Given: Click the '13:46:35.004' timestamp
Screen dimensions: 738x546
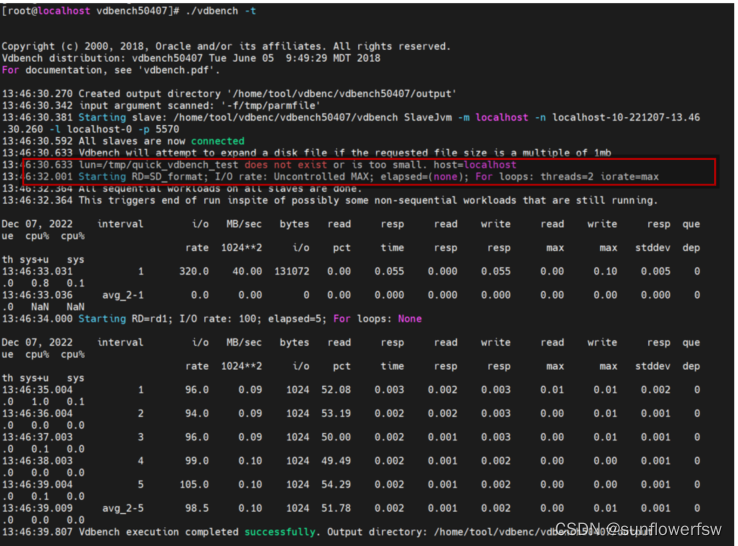Looking at the screenshot, I should (x=37, y=390).
